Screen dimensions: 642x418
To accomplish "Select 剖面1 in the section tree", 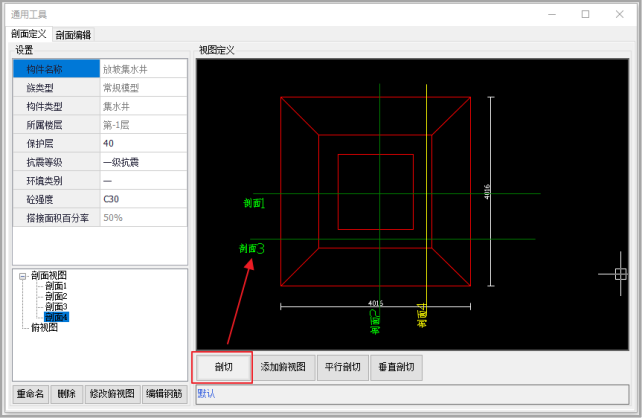I will coord(56,286).
